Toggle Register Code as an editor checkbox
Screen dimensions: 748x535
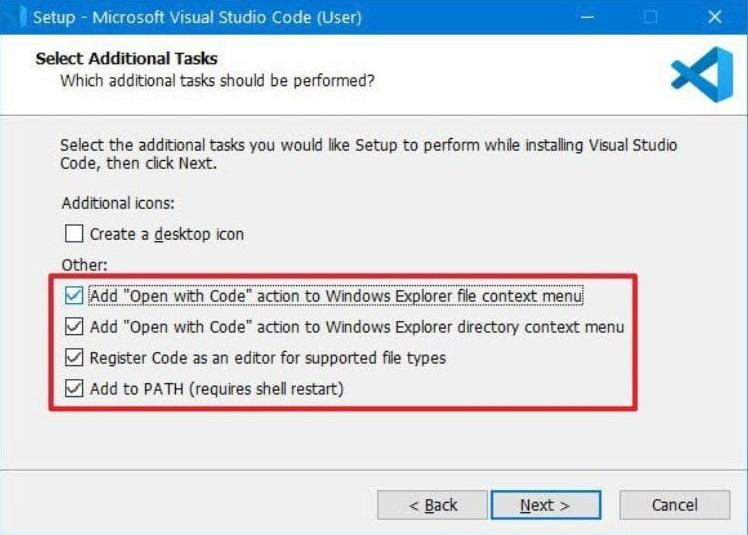click(x=74, y=358)
